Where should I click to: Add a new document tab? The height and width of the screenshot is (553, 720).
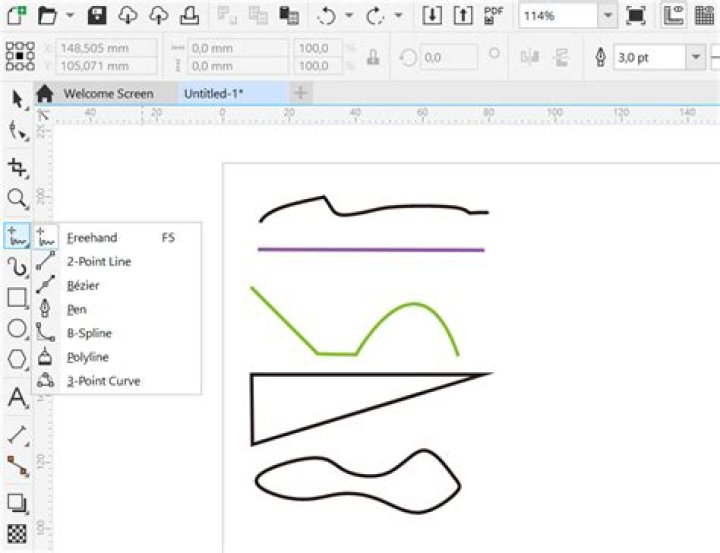pyautogui.click(x=301, y=93)
